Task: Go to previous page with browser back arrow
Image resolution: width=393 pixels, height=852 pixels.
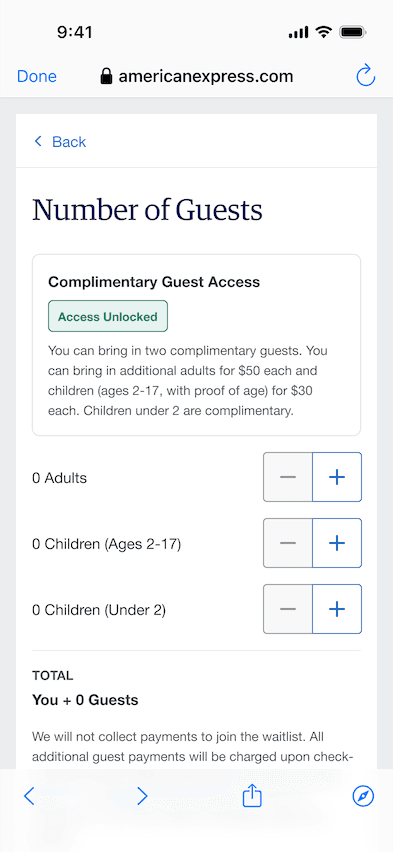Action: coord(29,797)
